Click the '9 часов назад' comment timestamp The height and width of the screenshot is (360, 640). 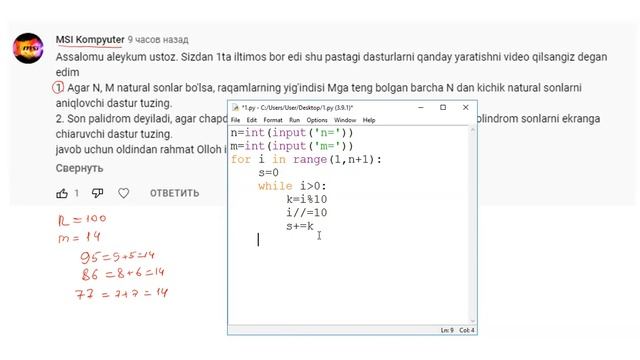point(158,40)
